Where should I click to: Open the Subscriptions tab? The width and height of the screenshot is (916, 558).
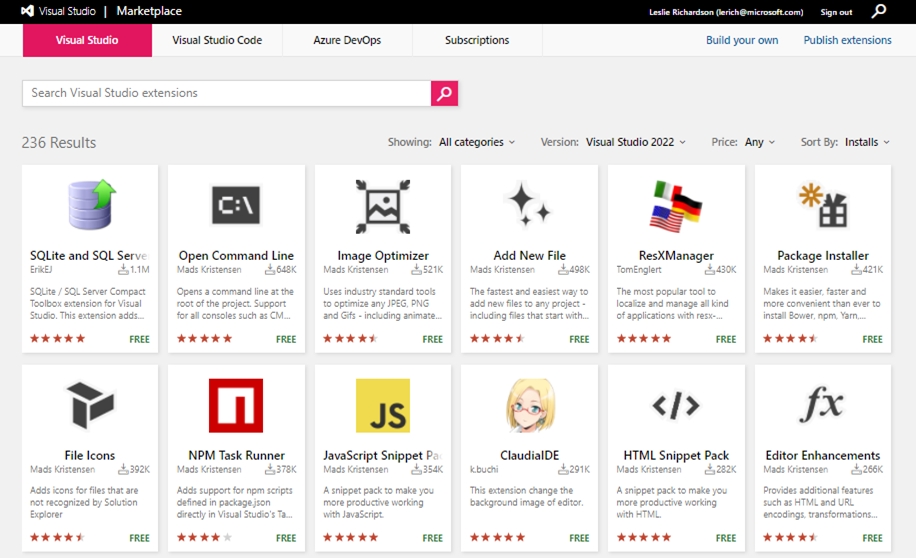point(477,40)
